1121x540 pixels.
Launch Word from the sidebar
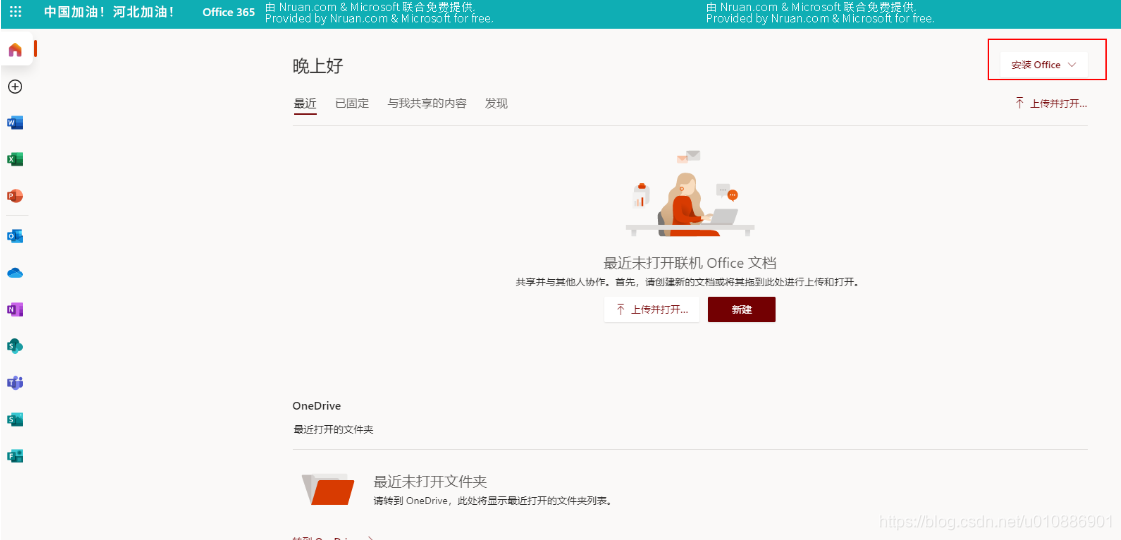tap(15, 123)
